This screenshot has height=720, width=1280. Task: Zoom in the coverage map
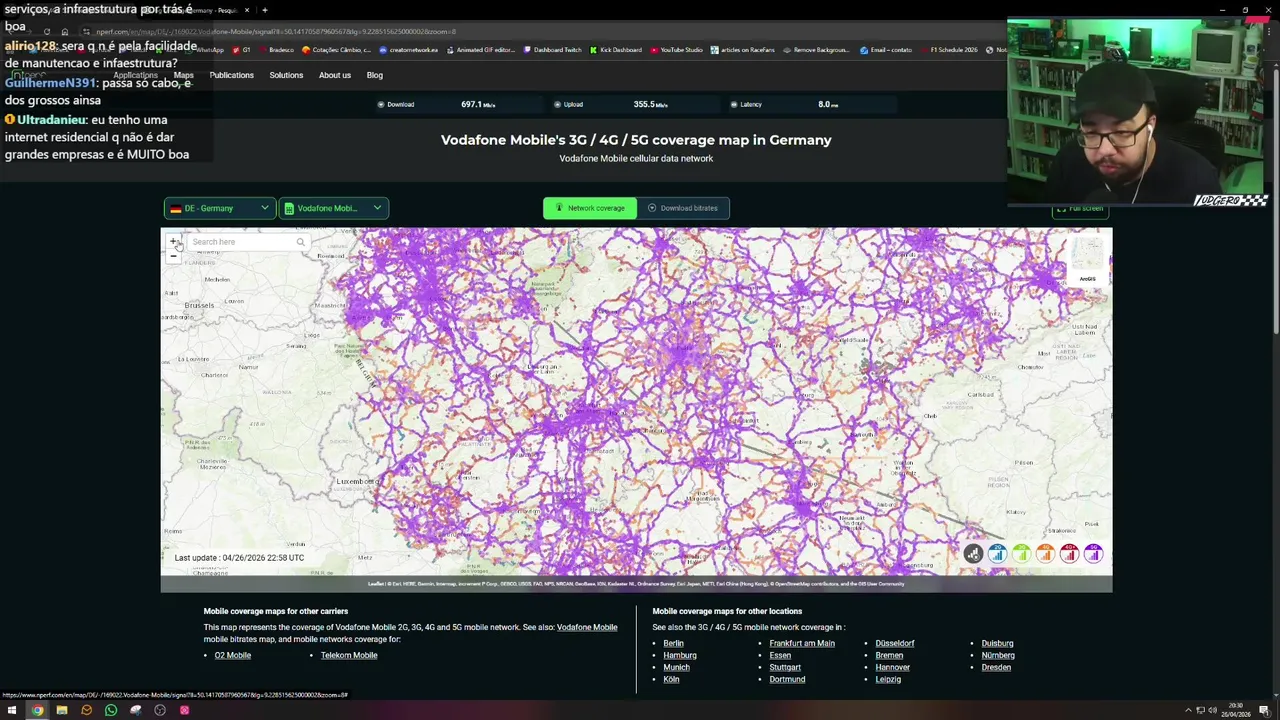point(173,241)
